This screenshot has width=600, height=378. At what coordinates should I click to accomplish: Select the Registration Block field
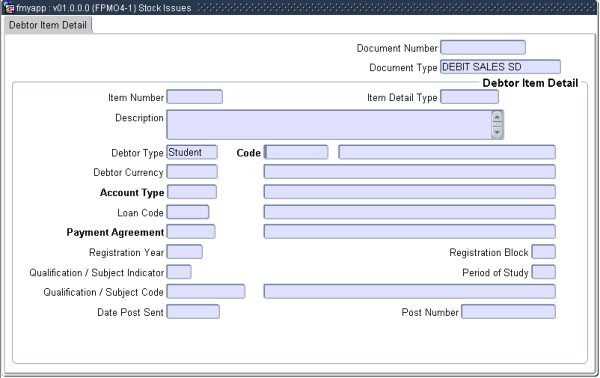[544, 252]
